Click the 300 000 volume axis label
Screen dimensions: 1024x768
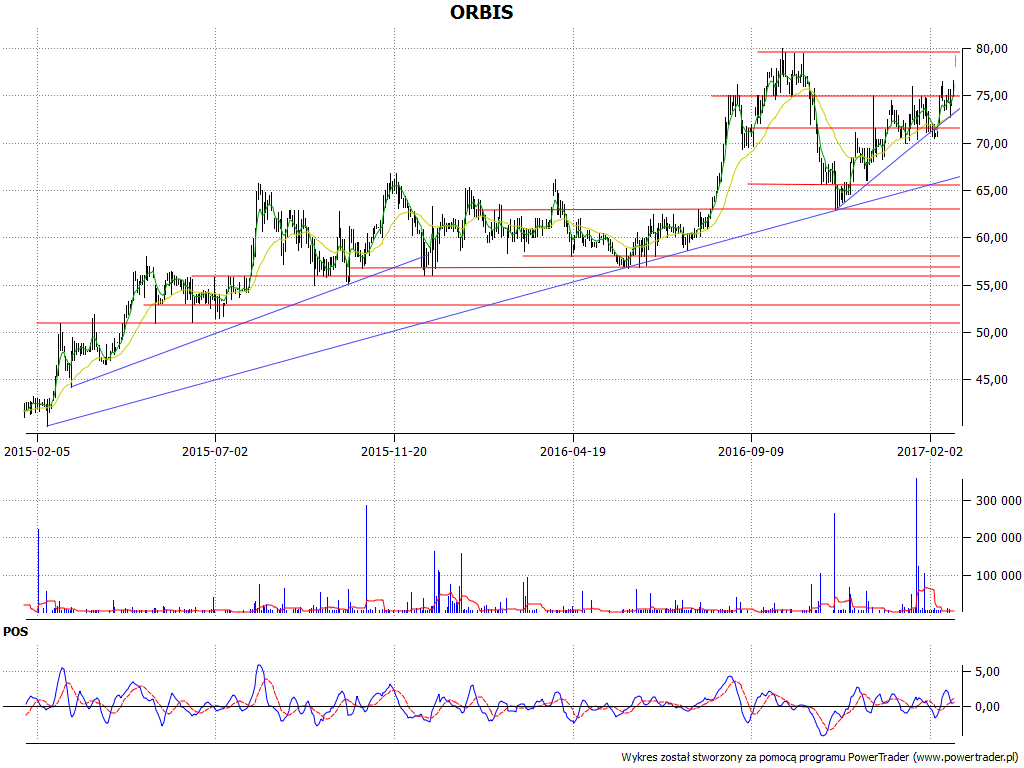(999, 501)
